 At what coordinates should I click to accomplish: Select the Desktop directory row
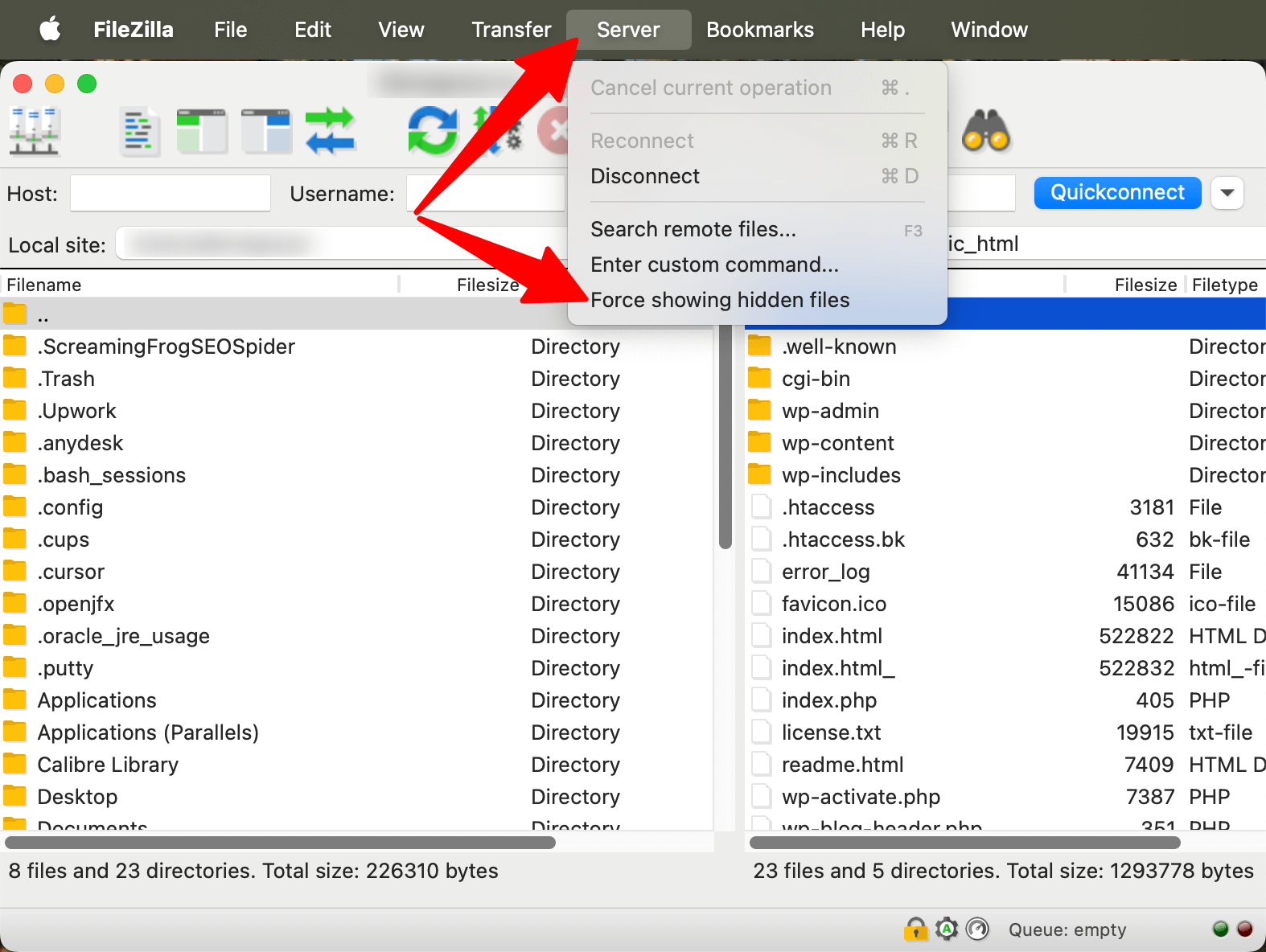click(x=356, y=796)
